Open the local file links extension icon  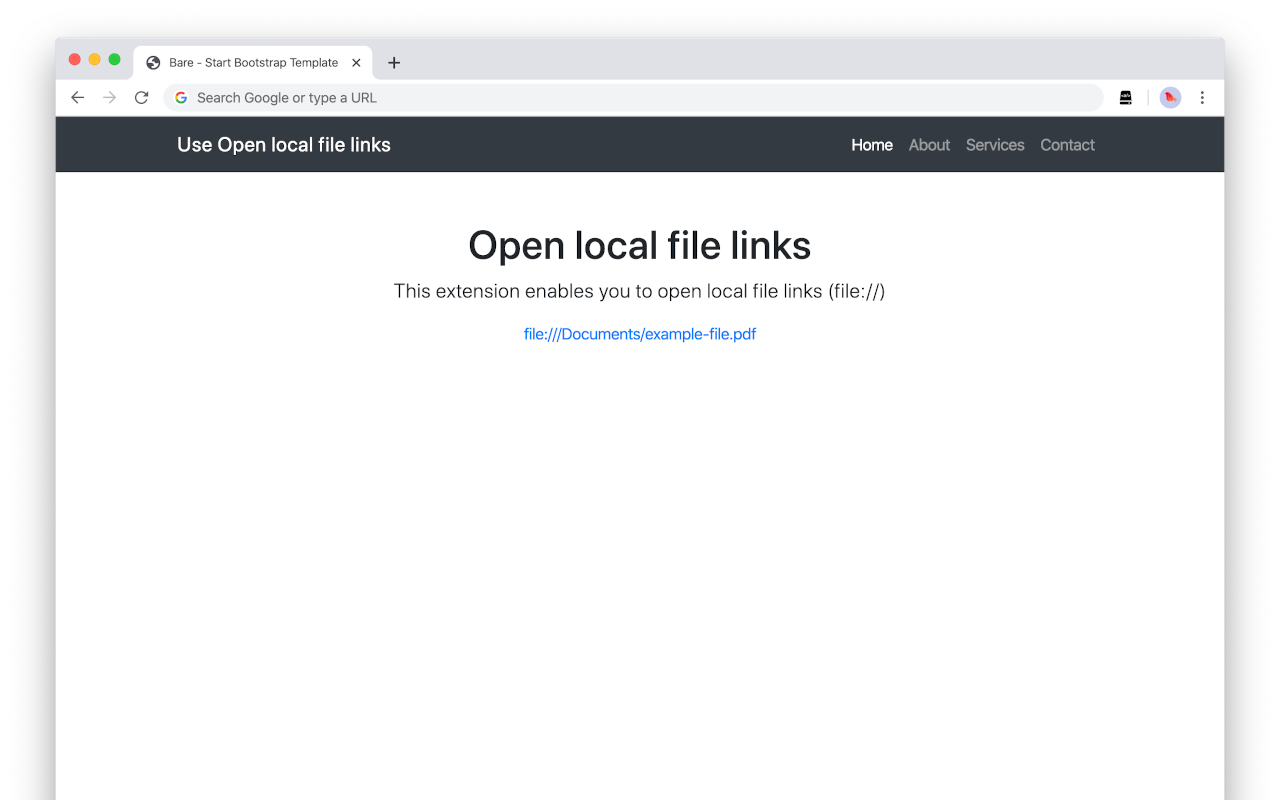tap(1125, 97)
